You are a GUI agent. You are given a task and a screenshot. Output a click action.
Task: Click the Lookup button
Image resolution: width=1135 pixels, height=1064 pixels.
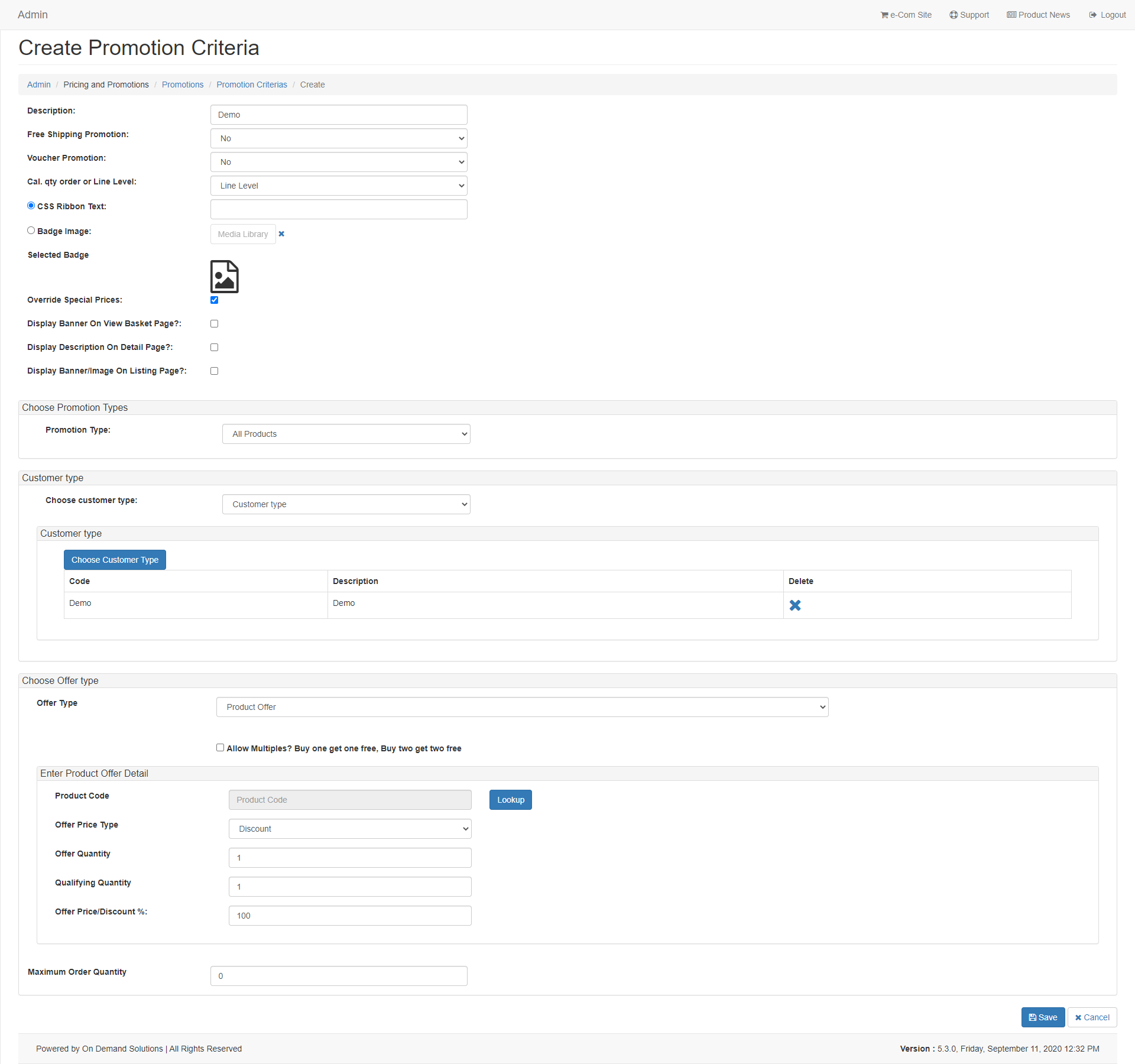[x=510, y=800]
